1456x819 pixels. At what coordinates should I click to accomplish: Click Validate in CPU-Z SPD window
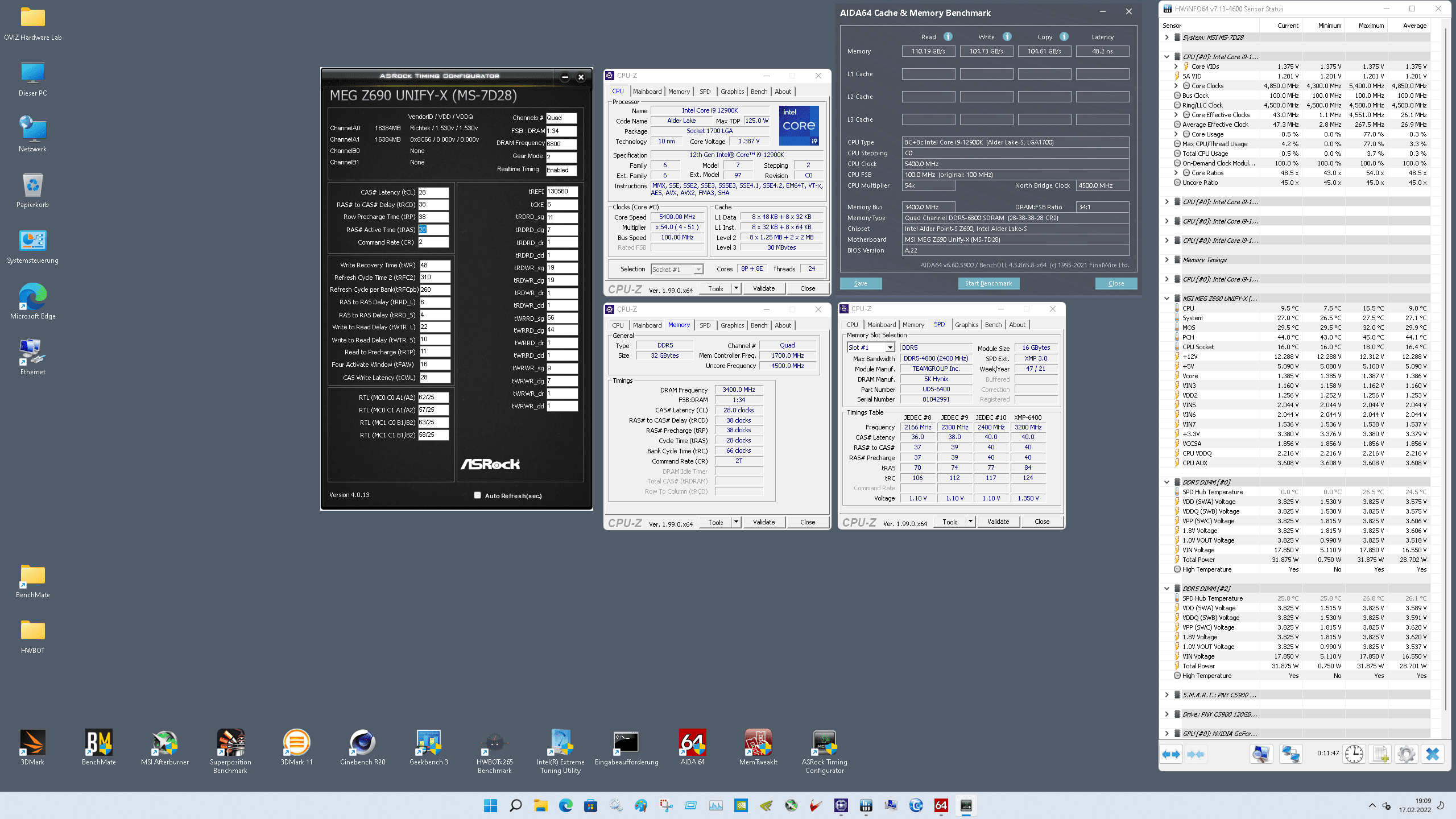tap(998, 522)
